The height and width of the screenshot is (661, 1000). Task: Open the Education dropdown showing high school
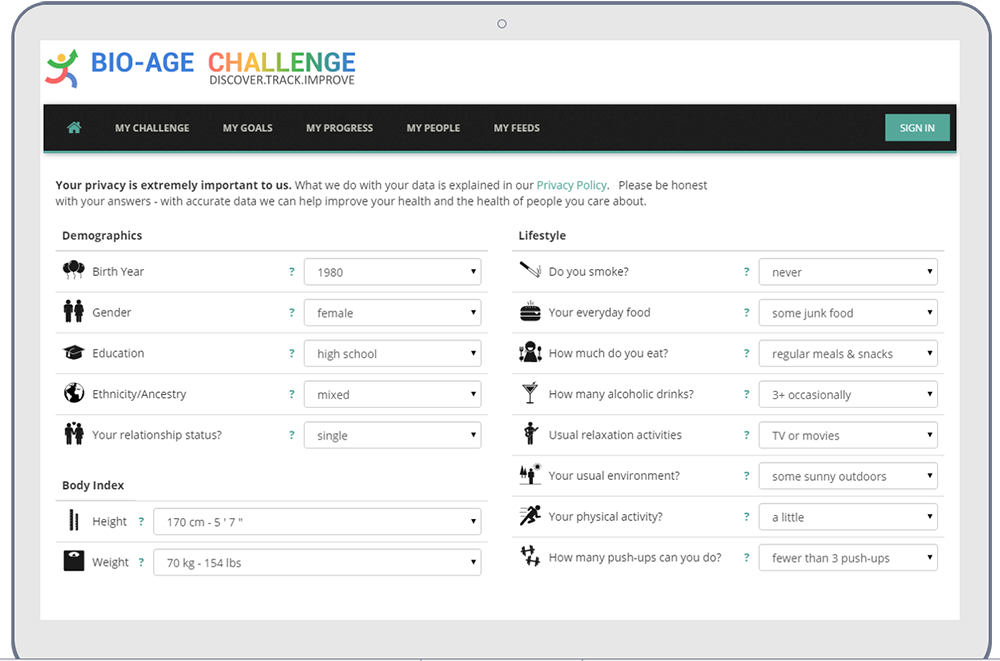[392, 353]
